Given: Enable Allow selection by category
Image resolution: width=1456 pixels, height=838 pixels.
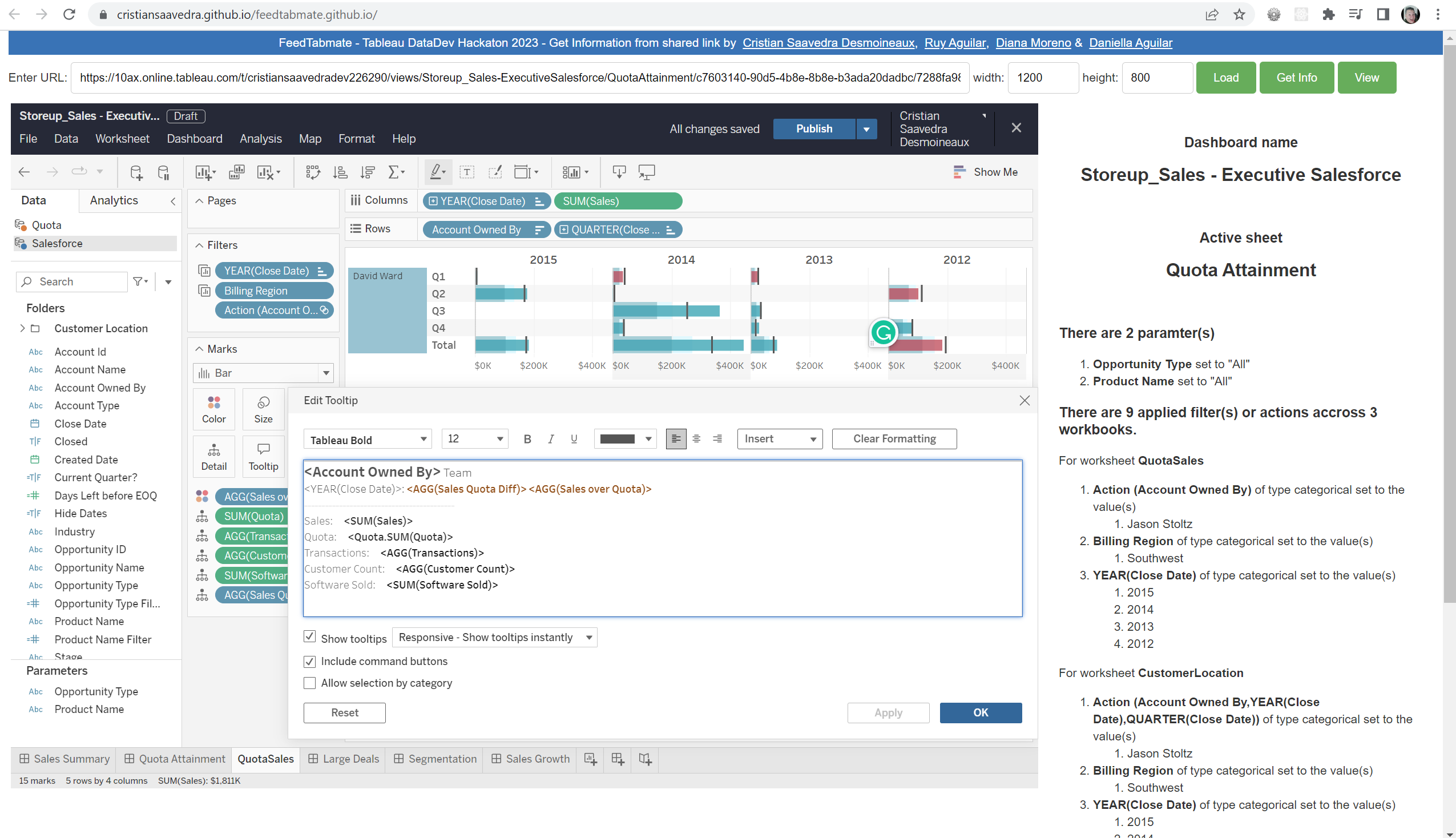Looking at the screenshot, I should pos(309,683).
